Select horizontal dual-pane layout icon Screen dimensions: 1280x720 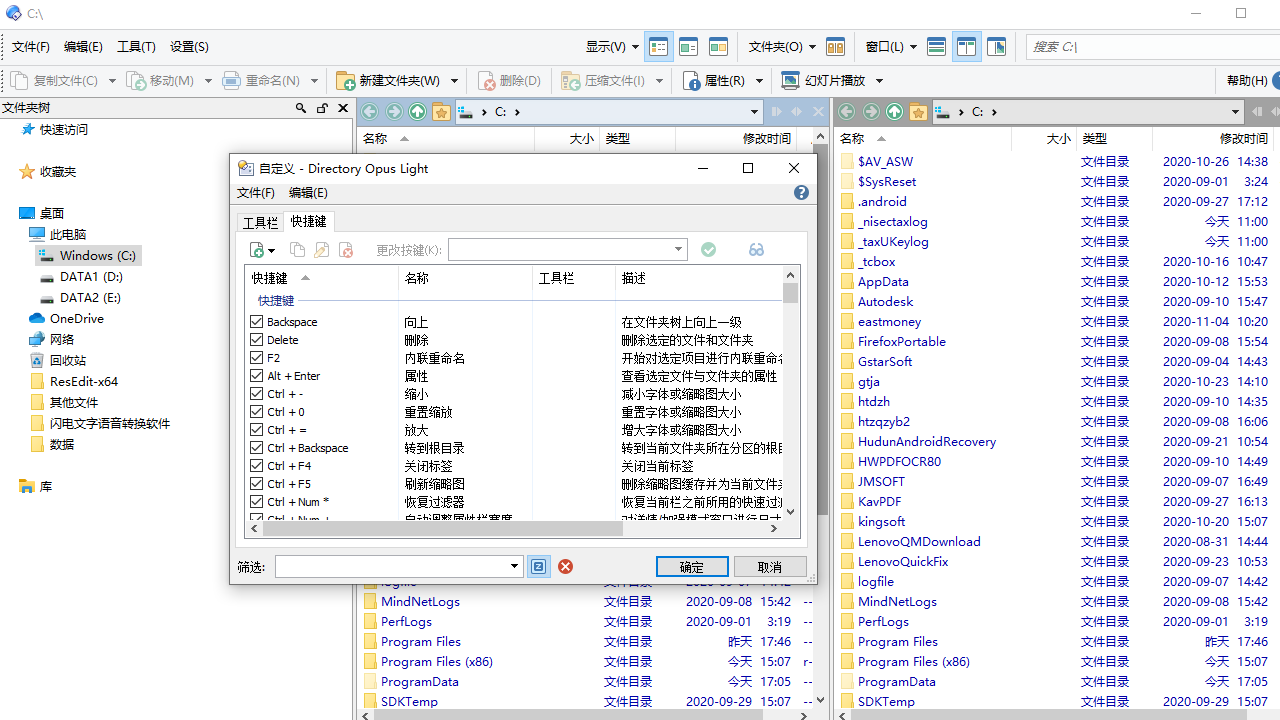coord(937,47)
